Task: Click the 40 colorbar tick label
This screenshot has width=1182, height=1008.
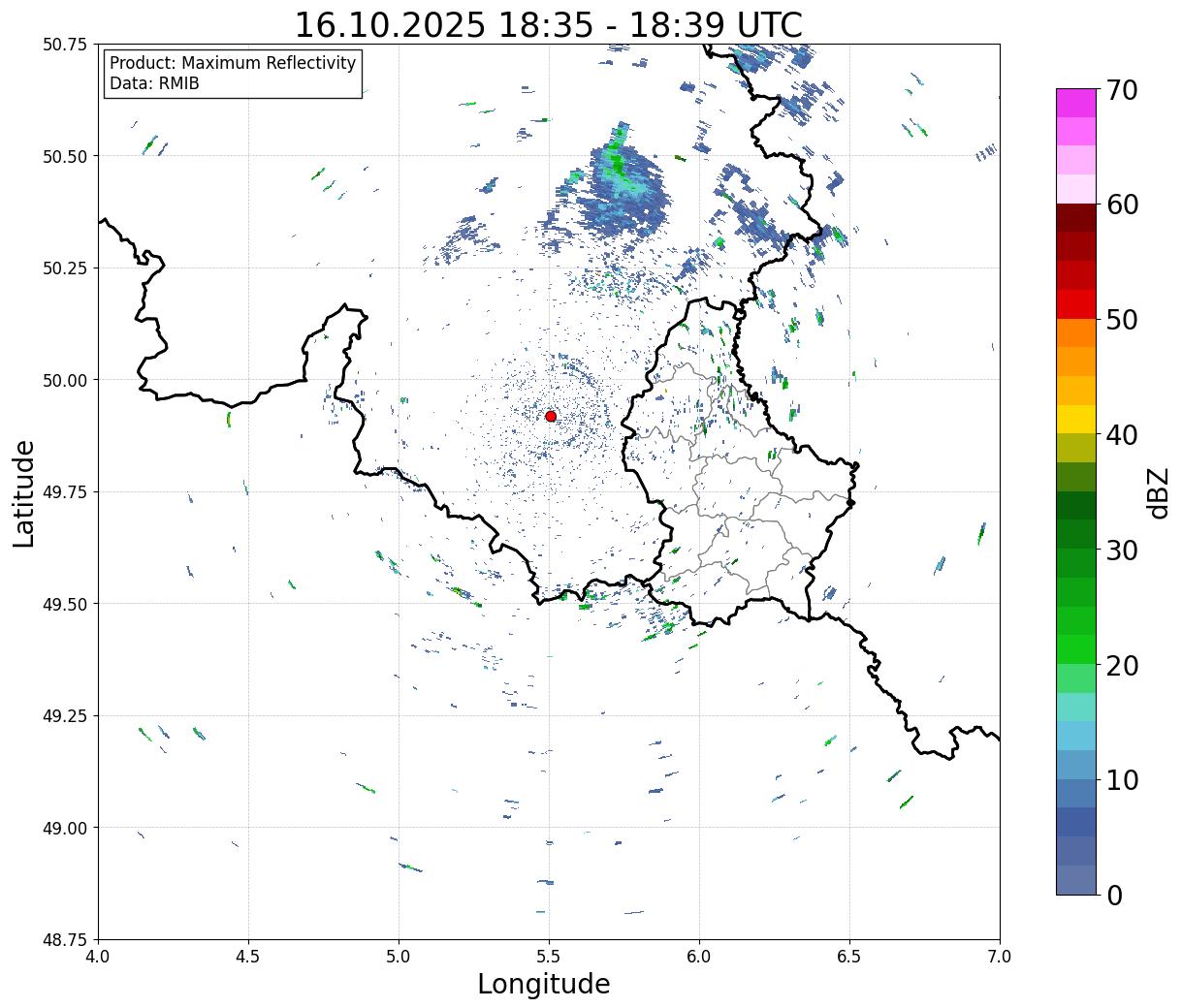Action: pyautogui.click(x=1122, y=435)
